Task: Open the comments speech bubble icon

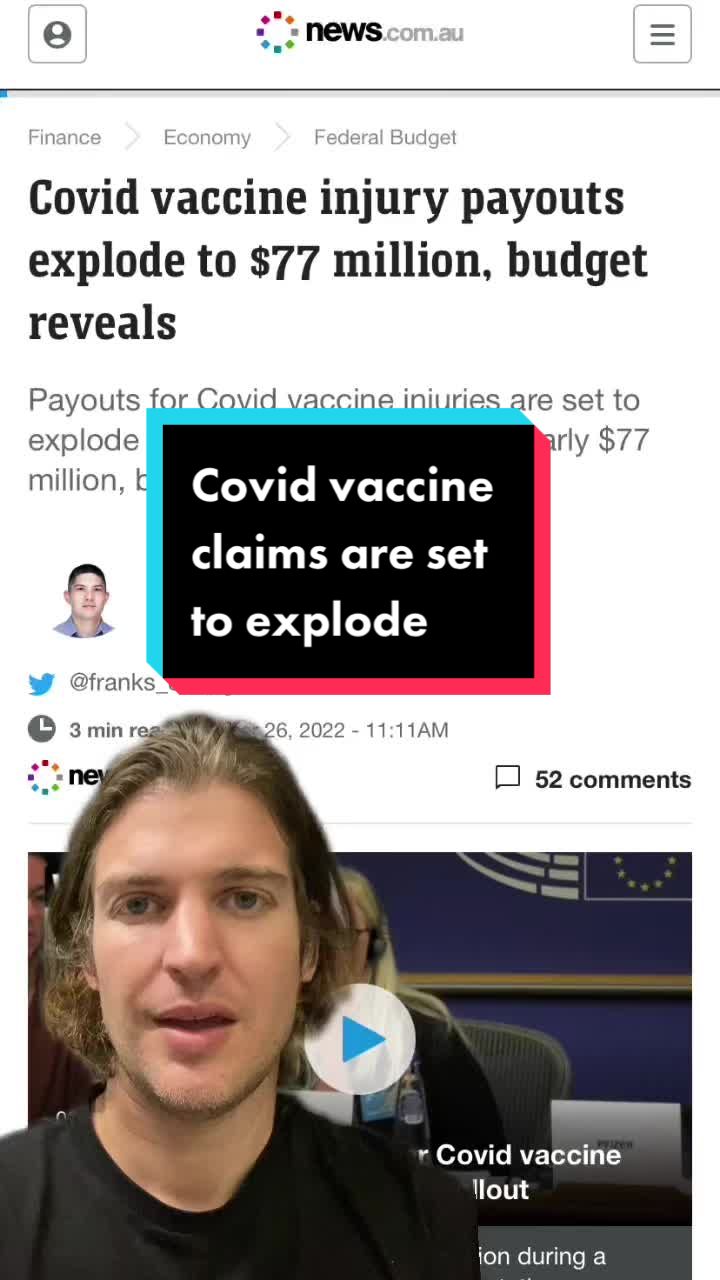Action: click(x=508, y=778)
